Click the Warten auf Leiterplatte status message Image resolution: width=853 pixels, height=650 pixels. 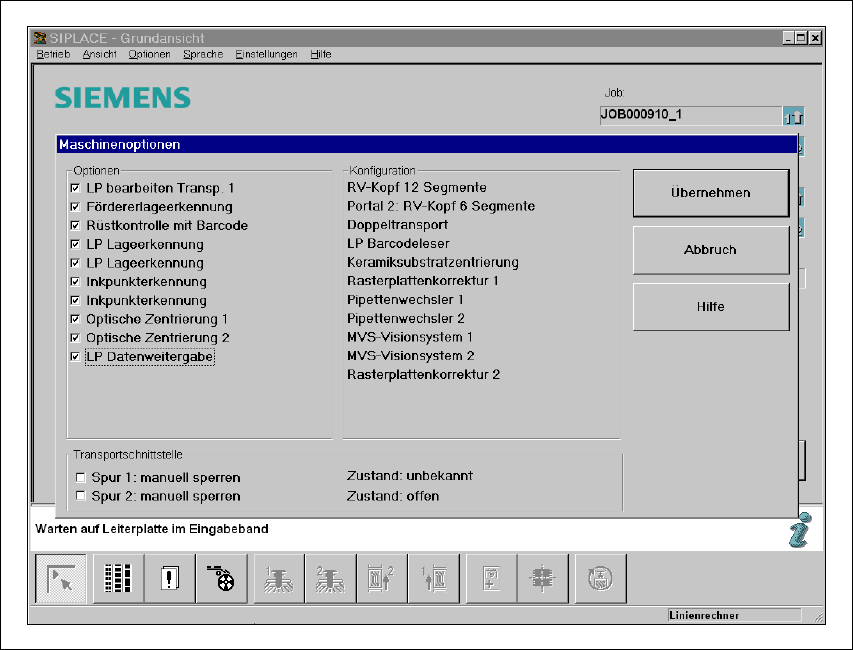[x=152, y=529]
